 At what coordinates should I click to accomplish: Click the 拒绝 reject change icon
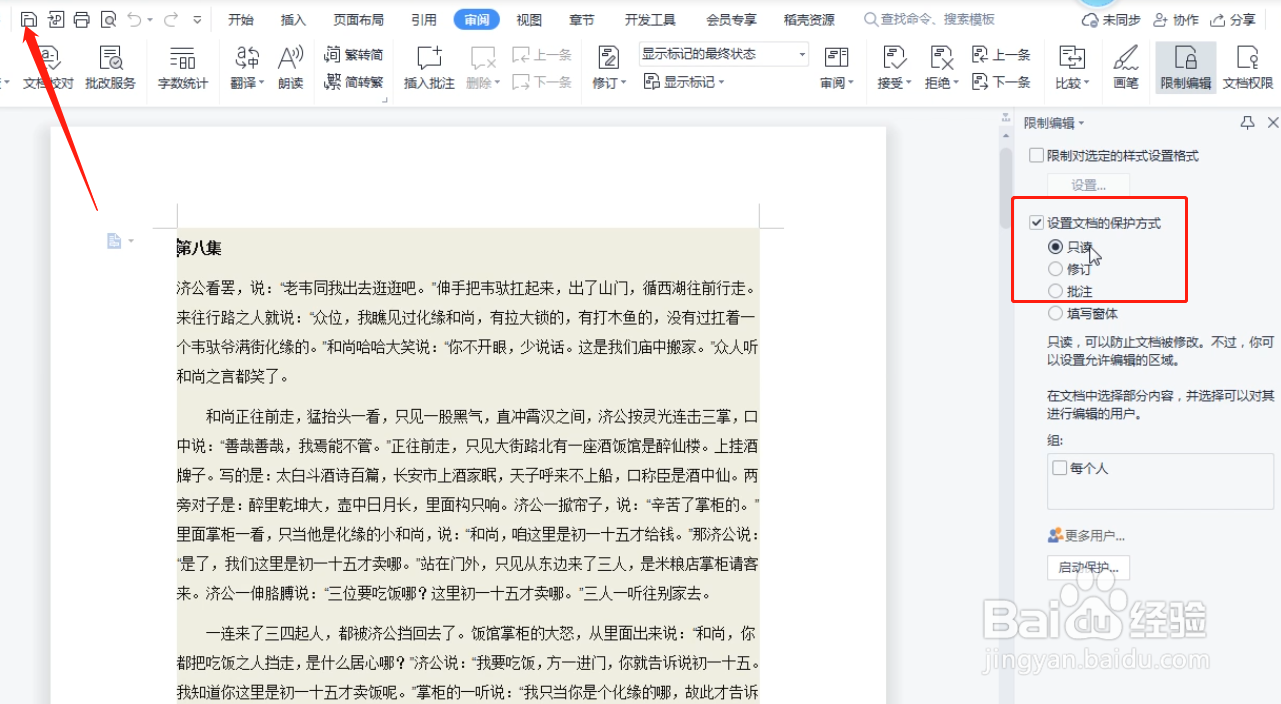coord(941,58)
